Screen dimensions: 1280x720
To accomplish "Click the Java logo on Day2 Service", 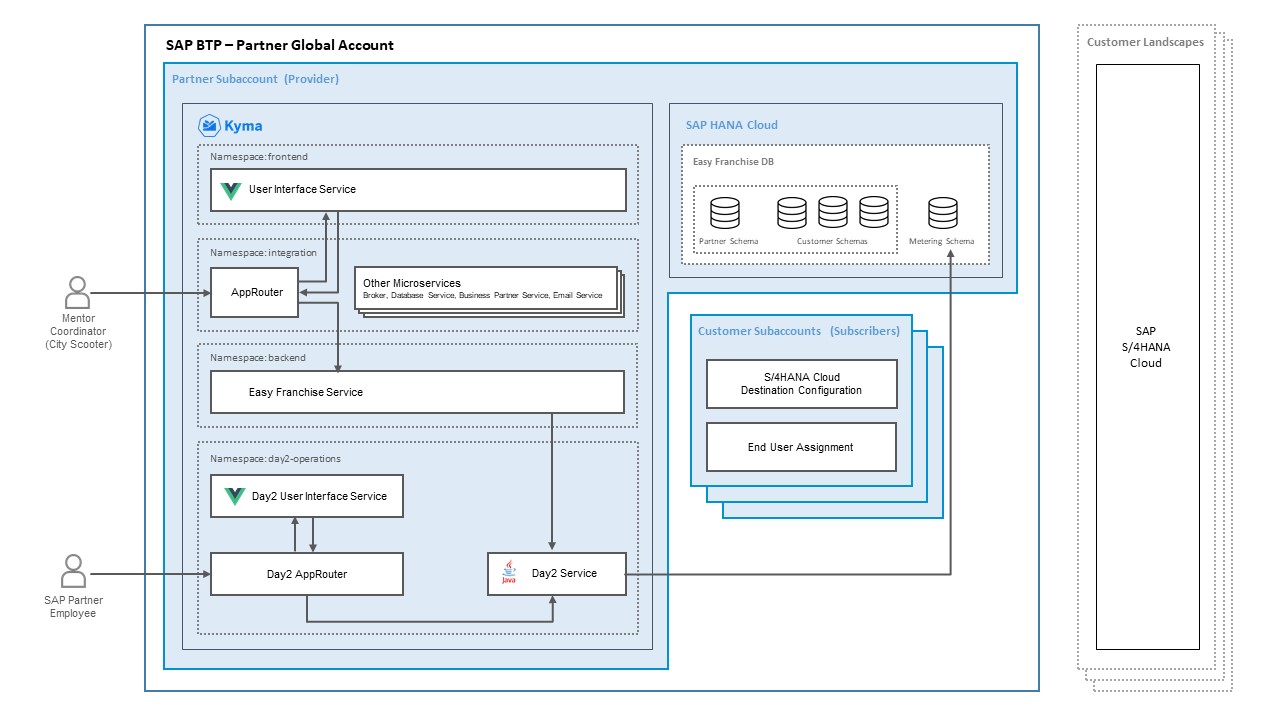I will [x=509, y=573].
